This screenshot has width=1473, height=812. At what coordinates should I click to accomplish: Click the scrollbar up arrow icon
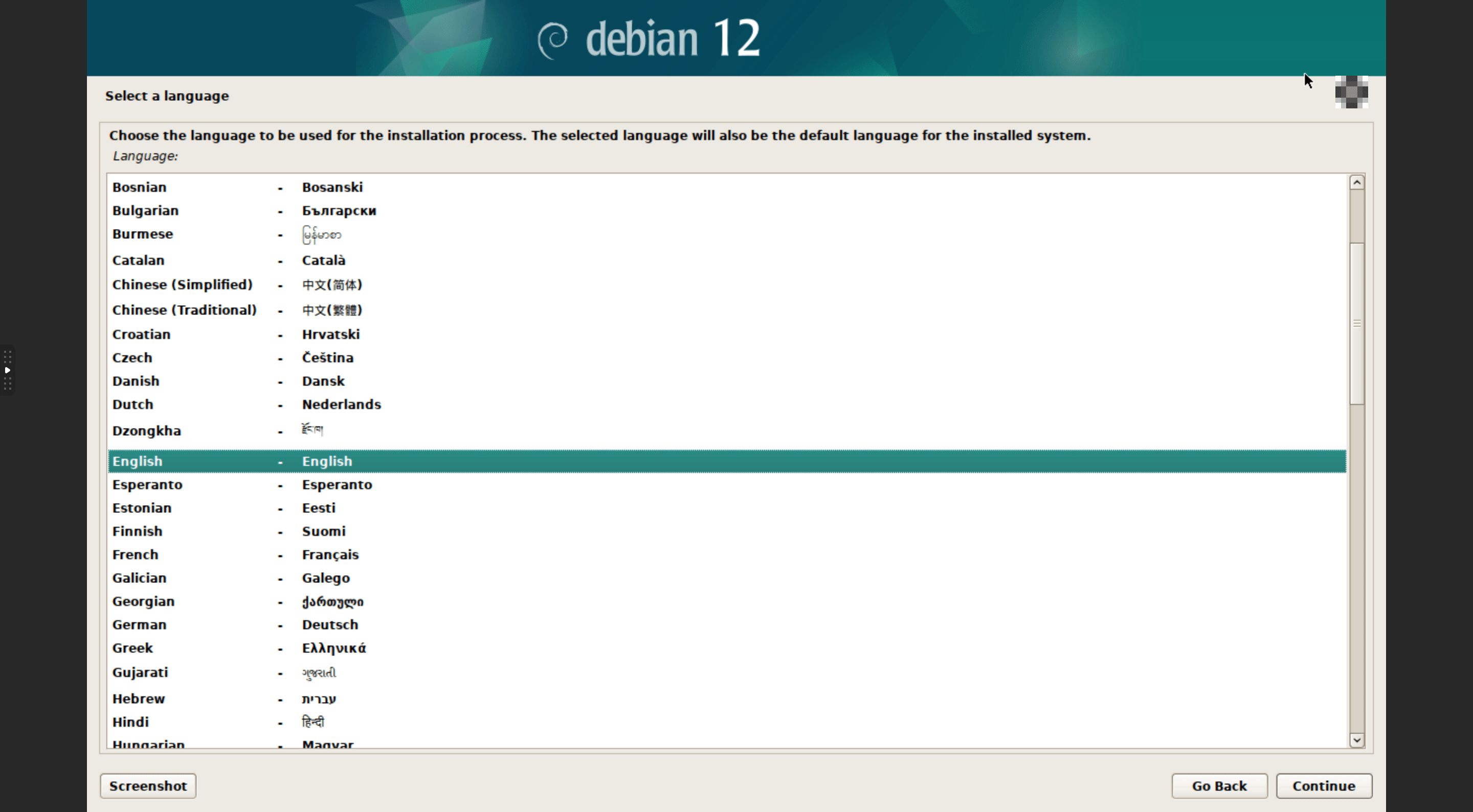1357,182
